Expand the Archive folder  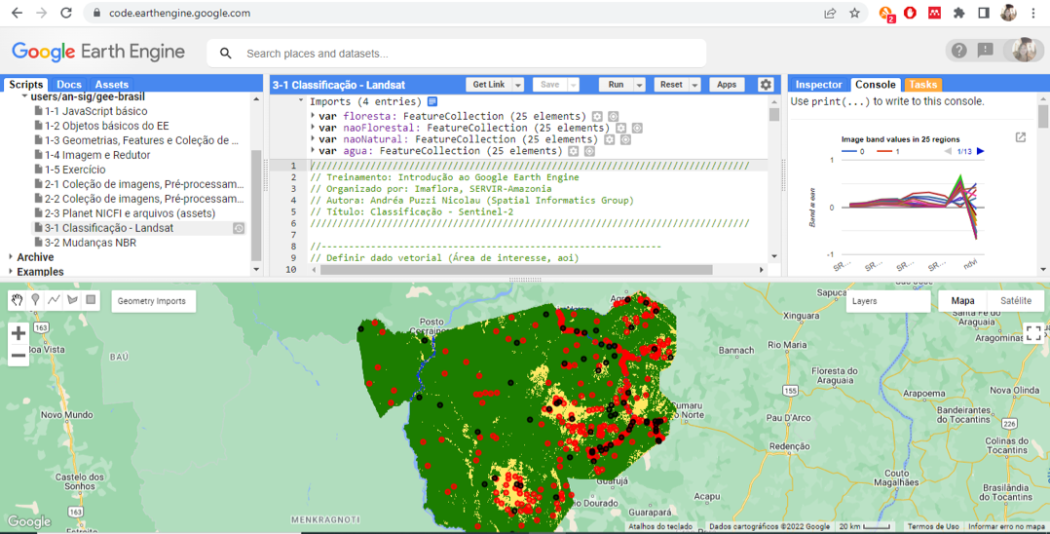tap(11, 257)
